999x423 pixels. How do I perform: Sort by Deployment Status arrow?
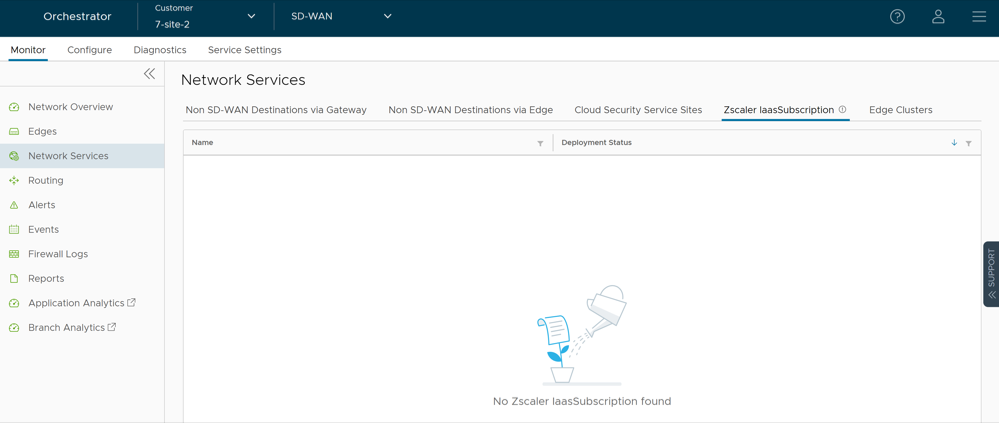pos(954,143)
